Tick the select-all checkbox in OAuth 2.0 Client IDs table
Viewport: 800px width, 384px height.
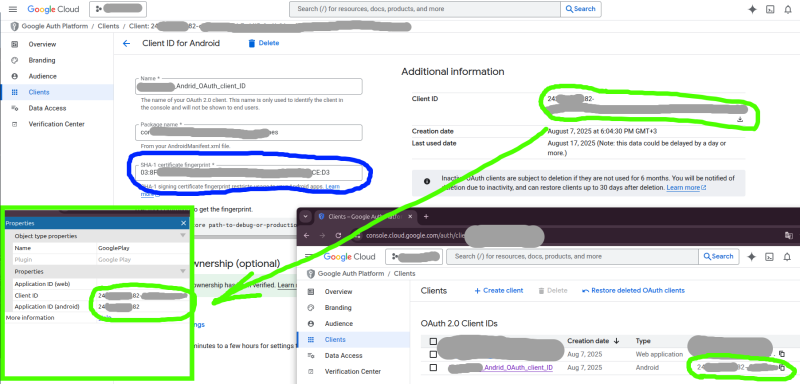click(433, 341)
